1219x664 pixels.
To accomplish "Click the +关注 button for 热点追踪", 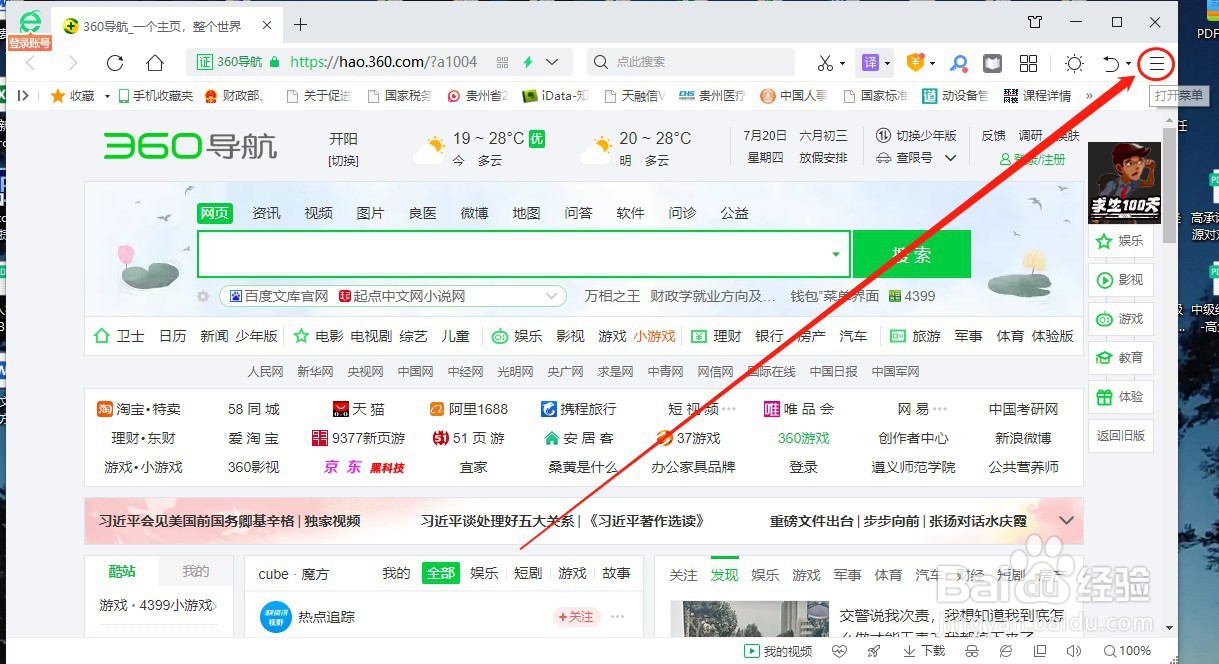I will 576,617.
